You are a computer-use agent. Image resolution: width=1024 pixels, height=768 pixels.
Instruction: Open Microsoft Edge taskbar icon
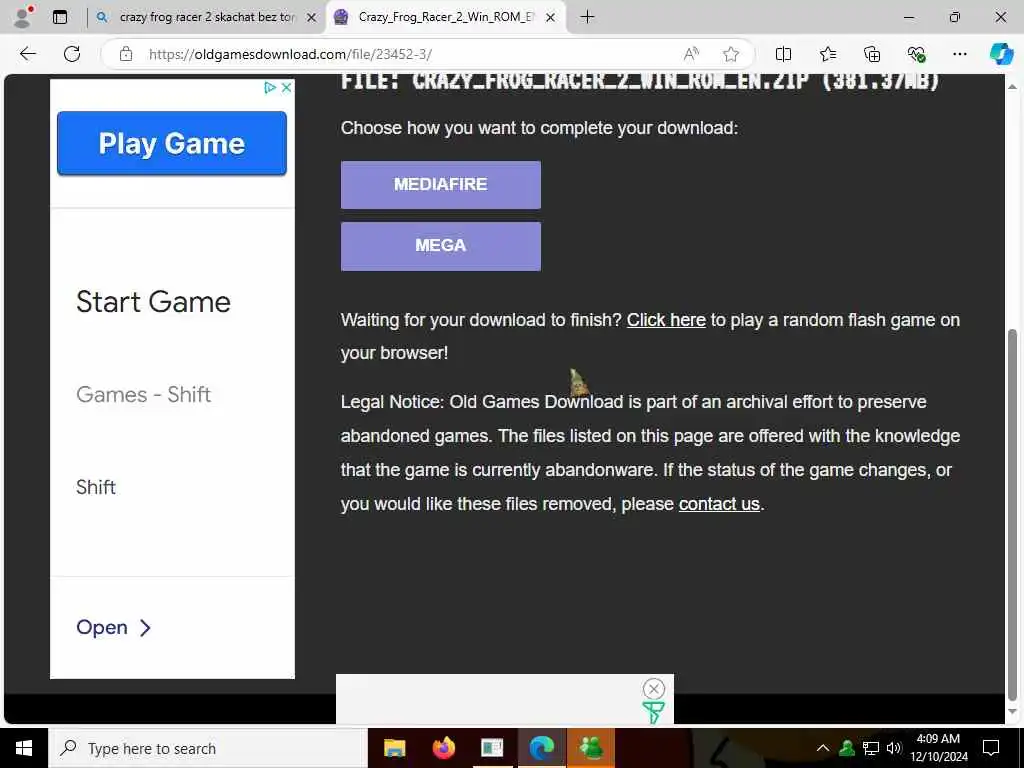click(x=541, y=748)
